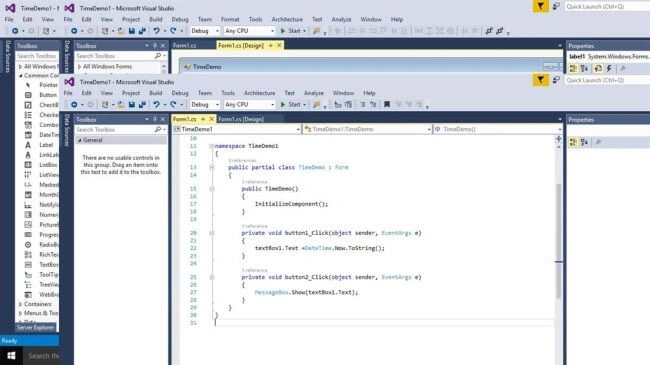Click Events lightning icon in designer window Properties

click(609, 68)
